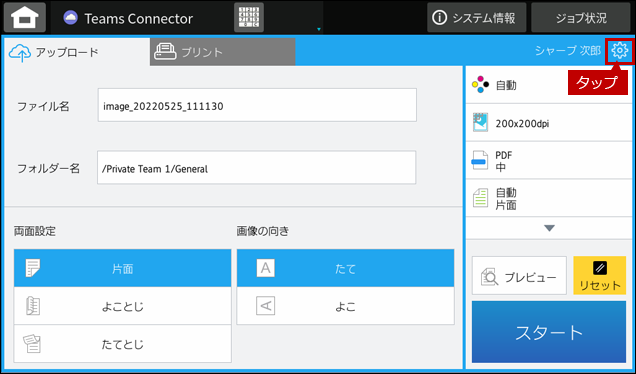Screen dimensions: 636x374
Task: Open the PDF 中 file format setting
Action: [549, 161]
